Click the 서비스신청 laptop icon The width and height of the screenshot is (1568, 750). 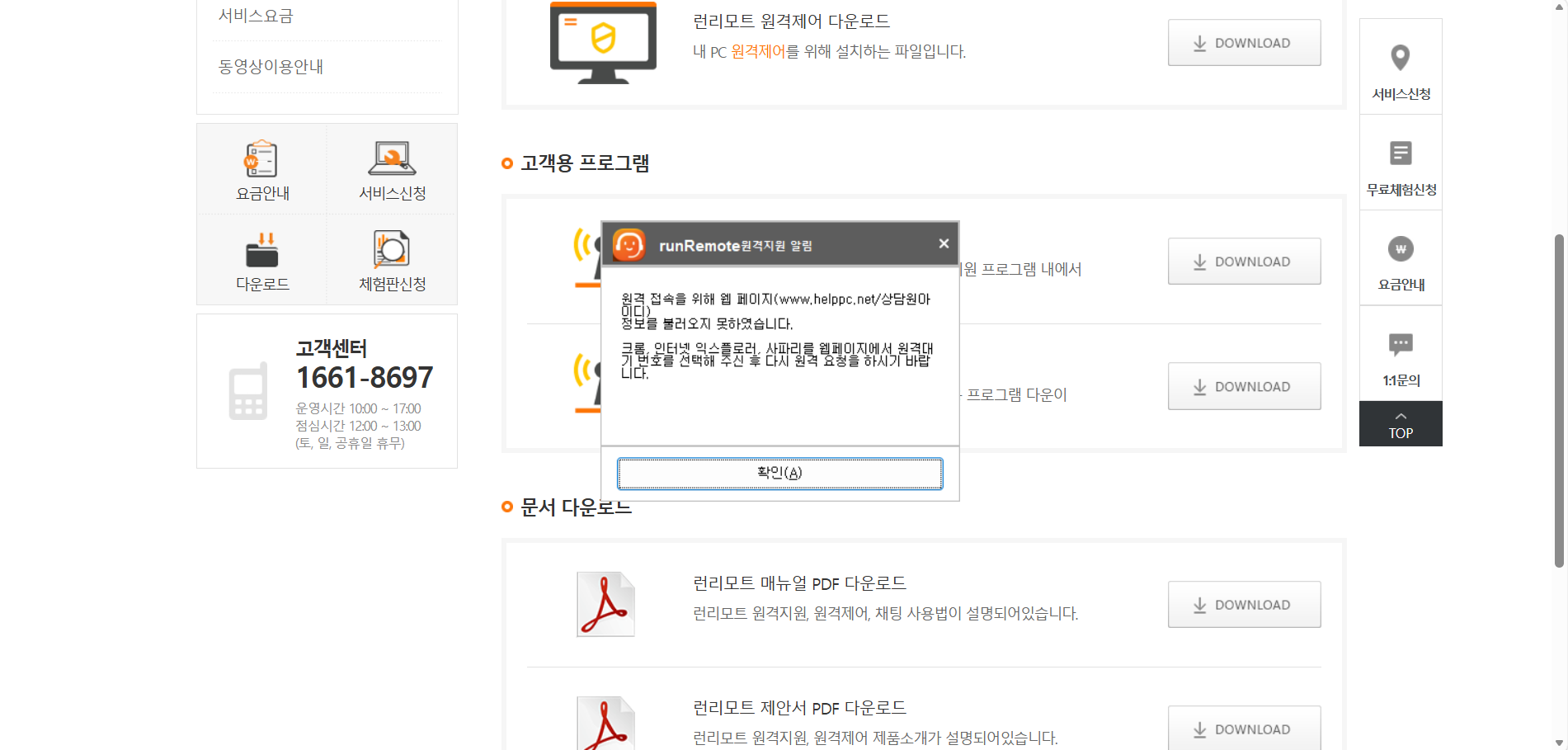392,158
